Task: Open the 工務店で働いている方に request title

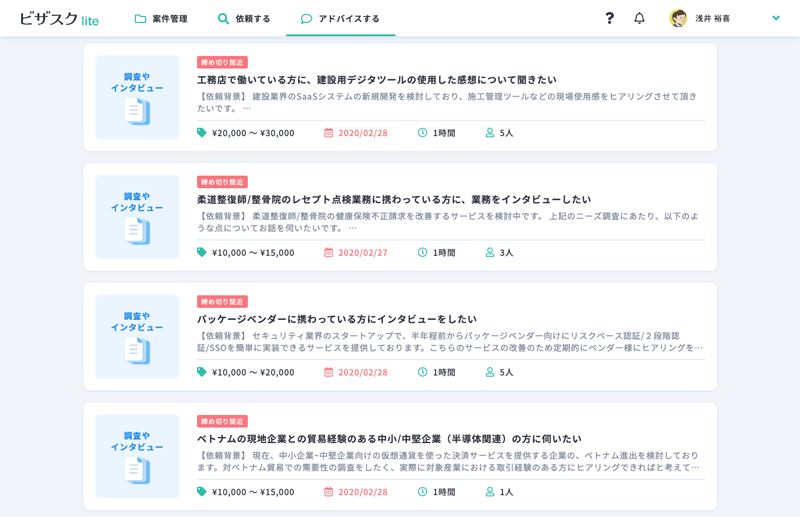Action: 377,80
